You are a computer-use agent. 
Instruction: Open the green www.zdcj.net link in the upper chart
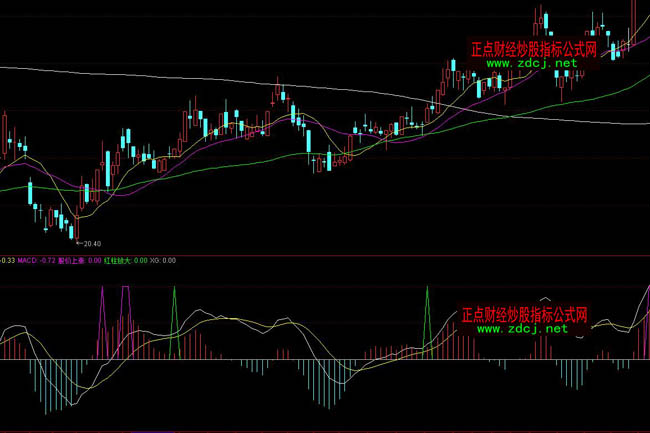(x=532, y=63)
